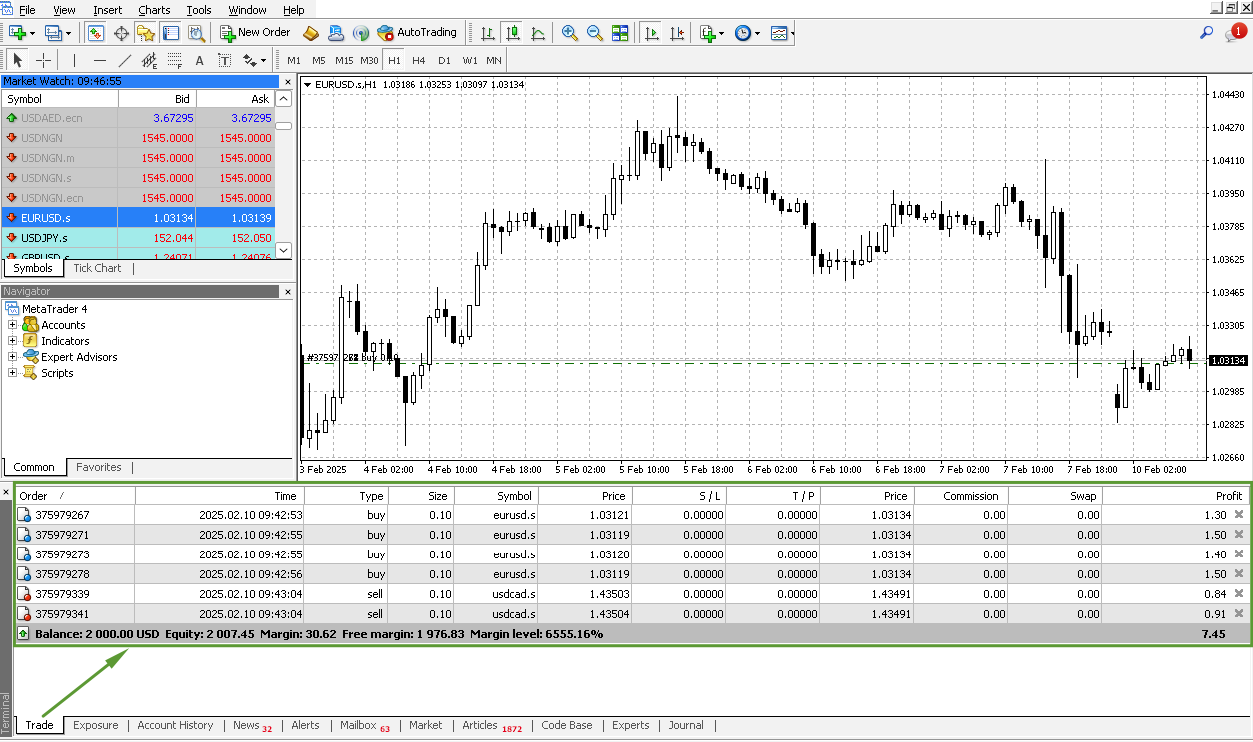
Task: Select the draw horizontal line tool
Action: [100, 60]
